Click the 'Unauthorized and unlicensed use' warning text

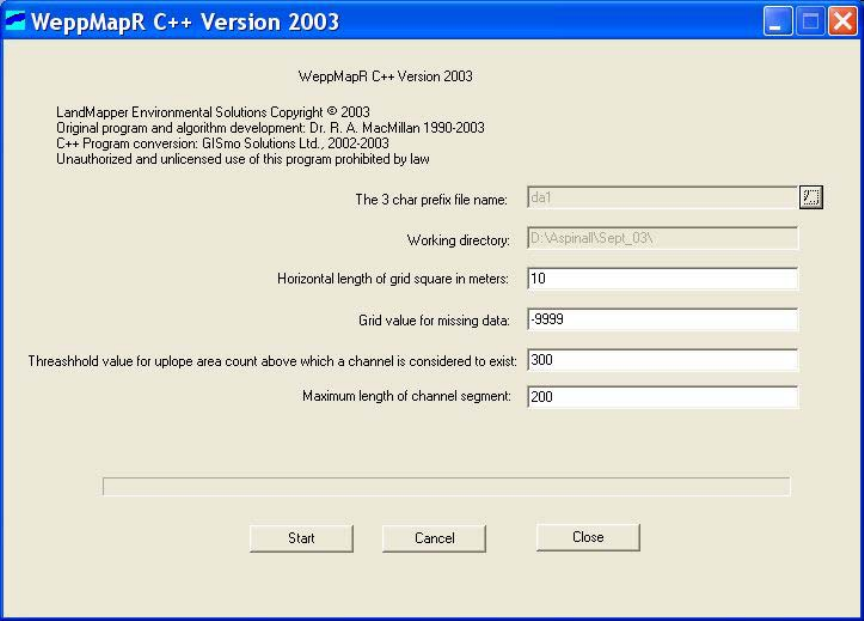[x=242, y=159]
